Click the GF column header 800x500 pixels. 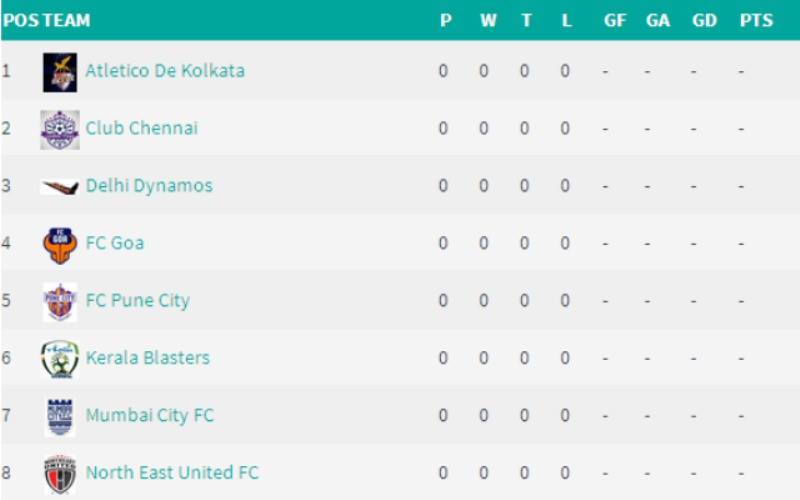[x=615, y=20]
